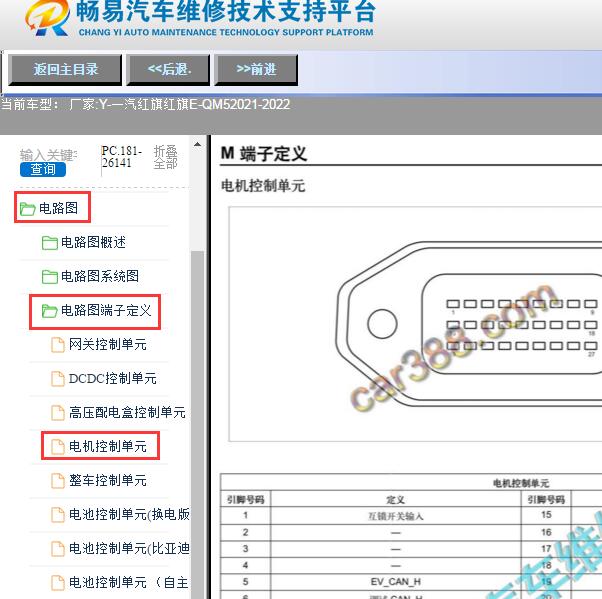Click pin number 3 cell
602x599 pixels.
click(x=245, y=549)
